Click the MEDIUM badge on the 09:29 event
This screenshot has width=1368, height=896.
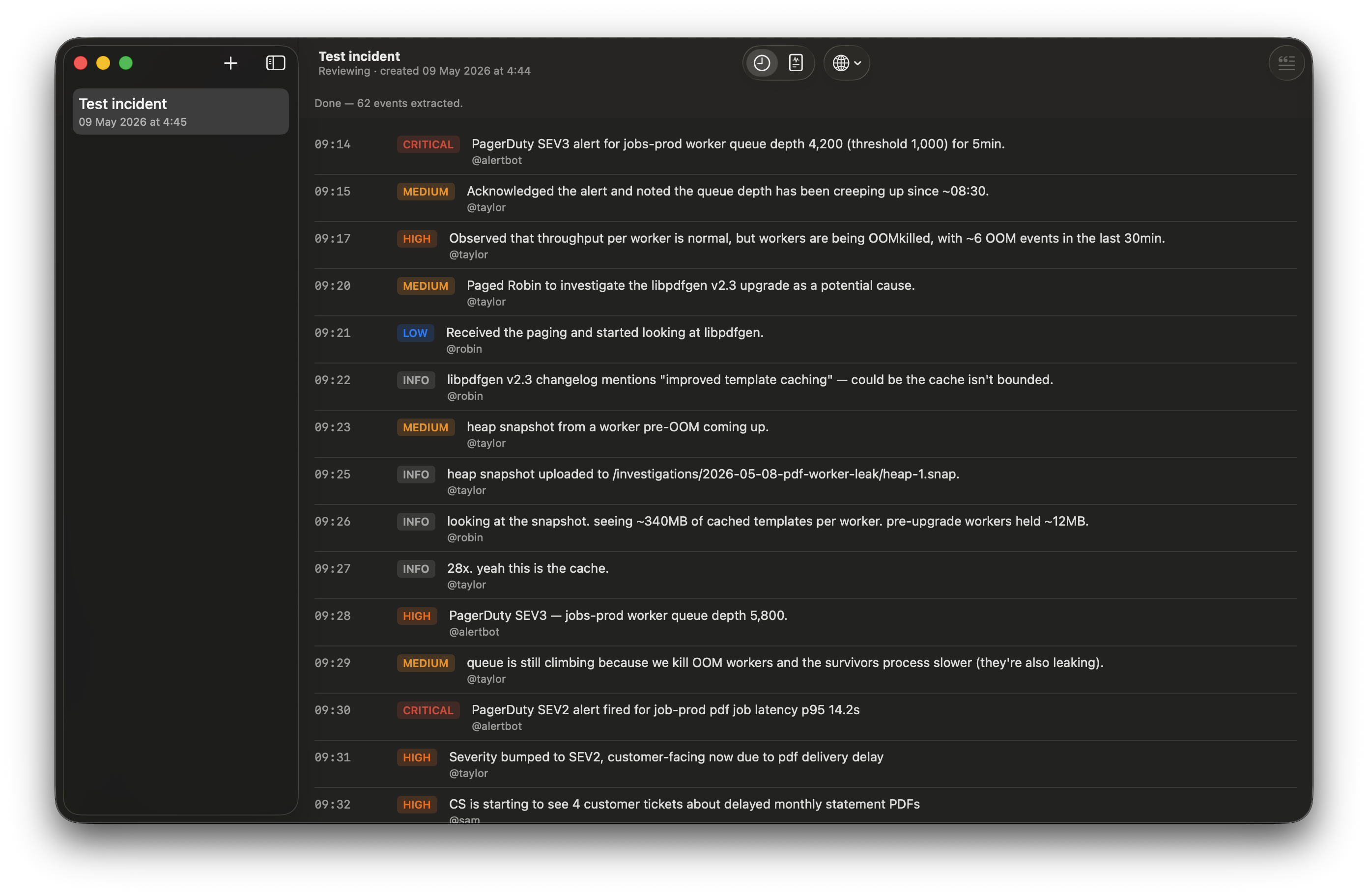point(426,663)
